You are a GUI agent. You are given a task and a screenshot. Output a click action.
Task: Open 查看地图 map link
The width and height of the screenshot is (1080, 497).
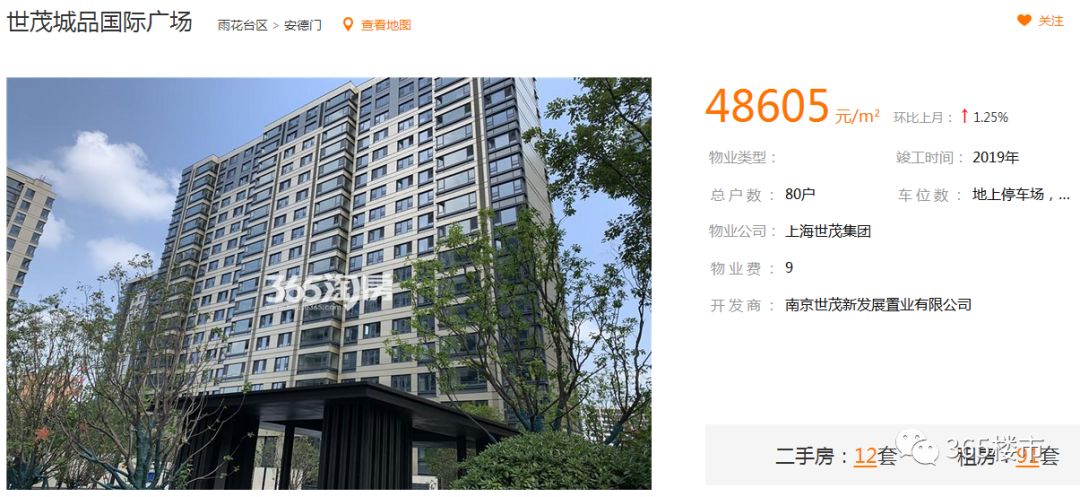pos(386,25)
